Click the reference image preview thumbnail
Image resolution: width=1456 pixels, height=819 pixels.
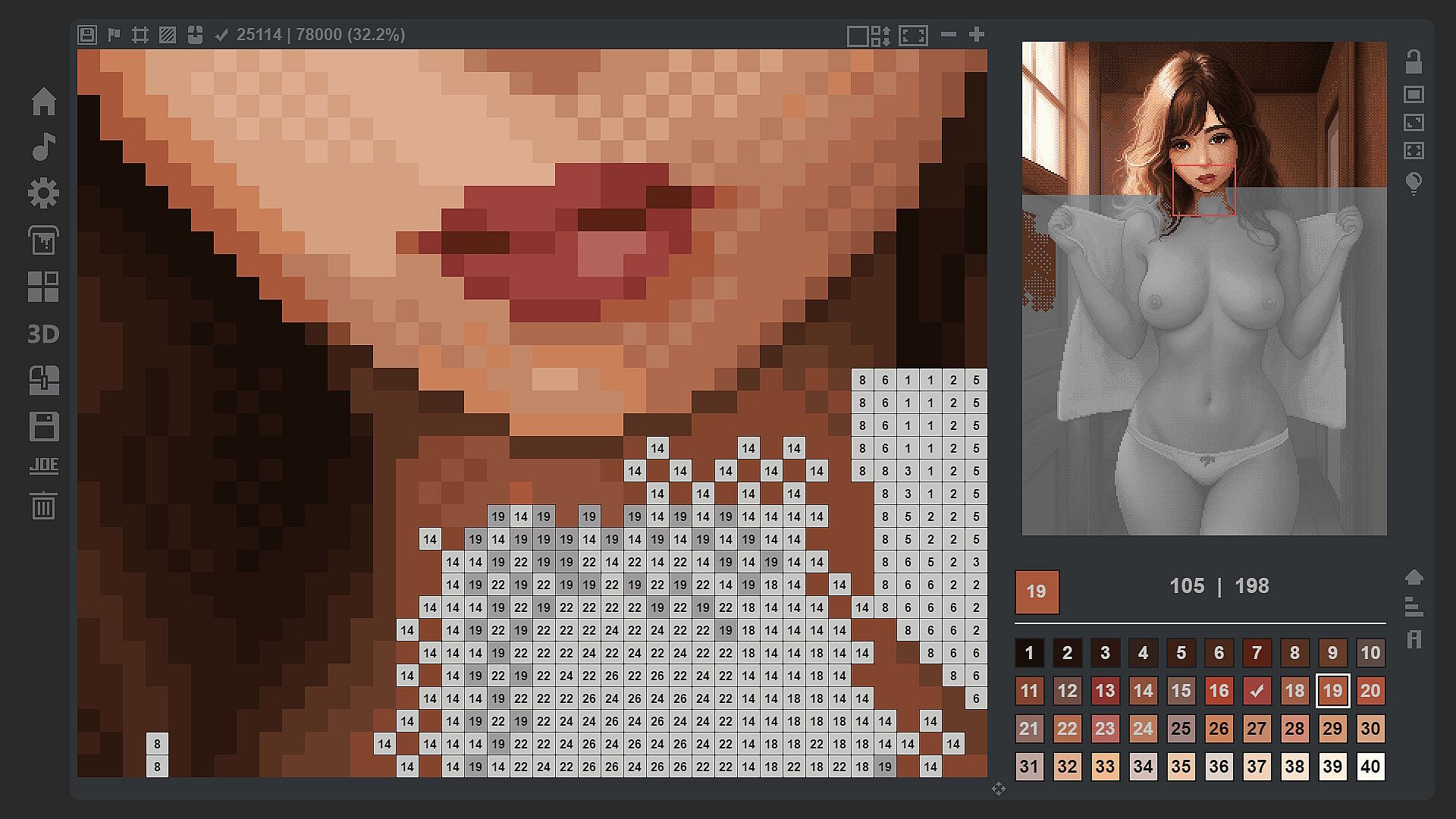(x=1203, y=288)
